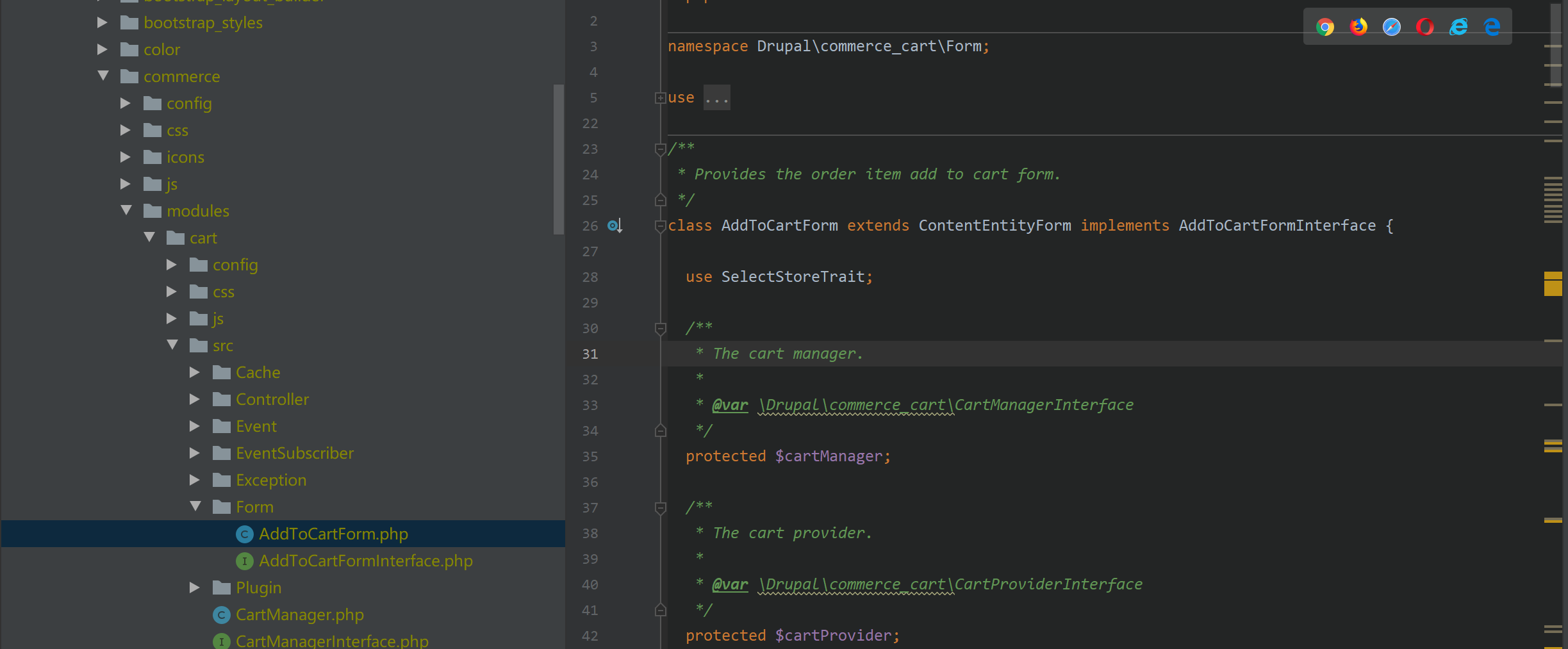Viewport: 1568px width, 649px height.
Task: Open in Firefox browser icon
Action: 1358,27
